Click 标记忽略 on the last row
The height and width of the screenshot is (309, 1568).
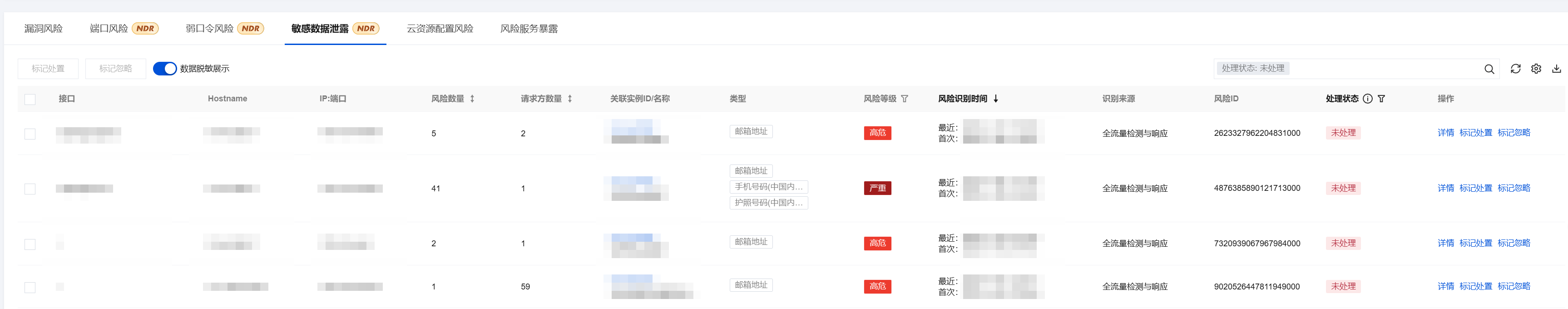1514,286
